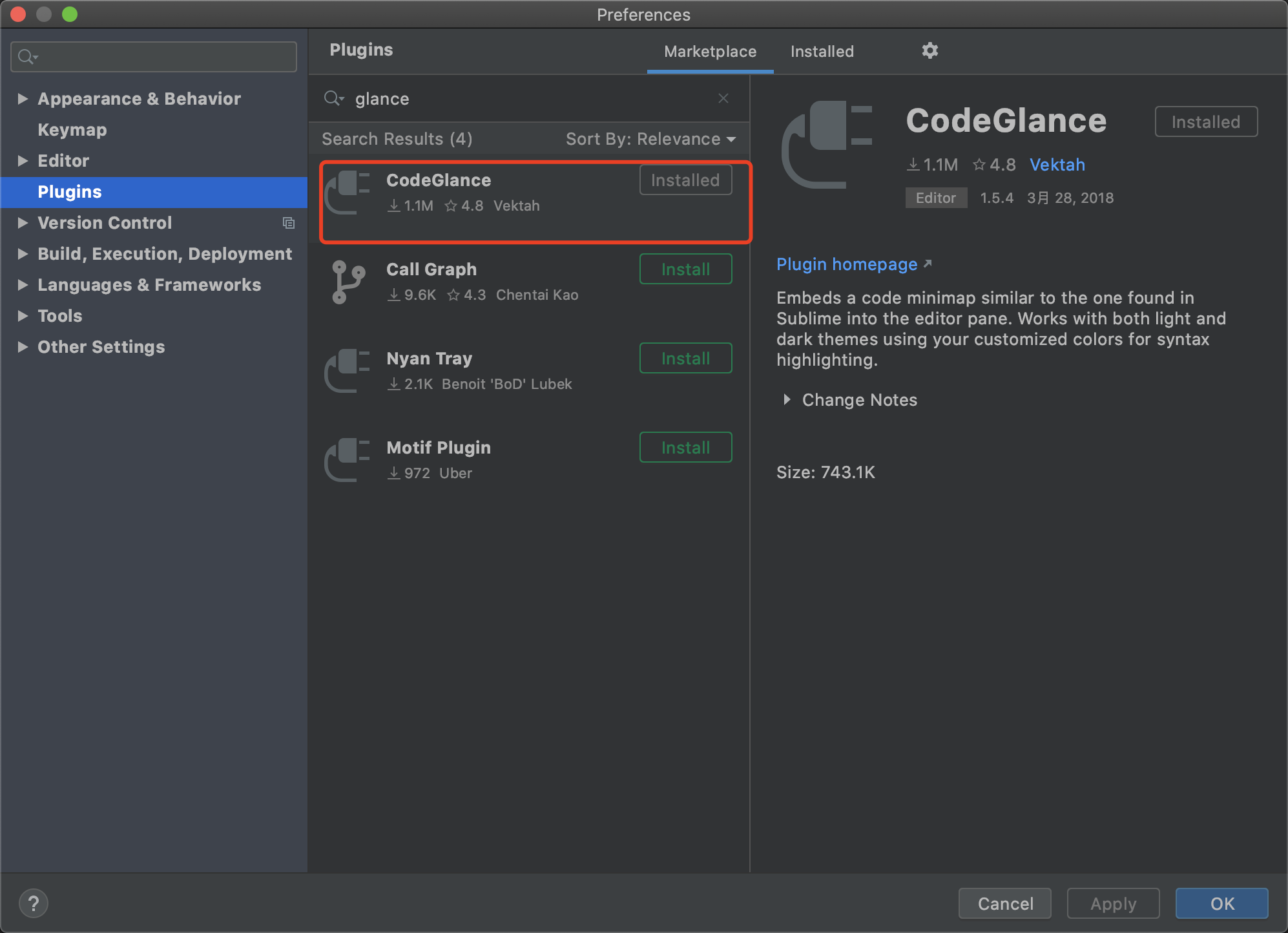
Task: Install the Call Graph plugin
Action: point(685,269)
